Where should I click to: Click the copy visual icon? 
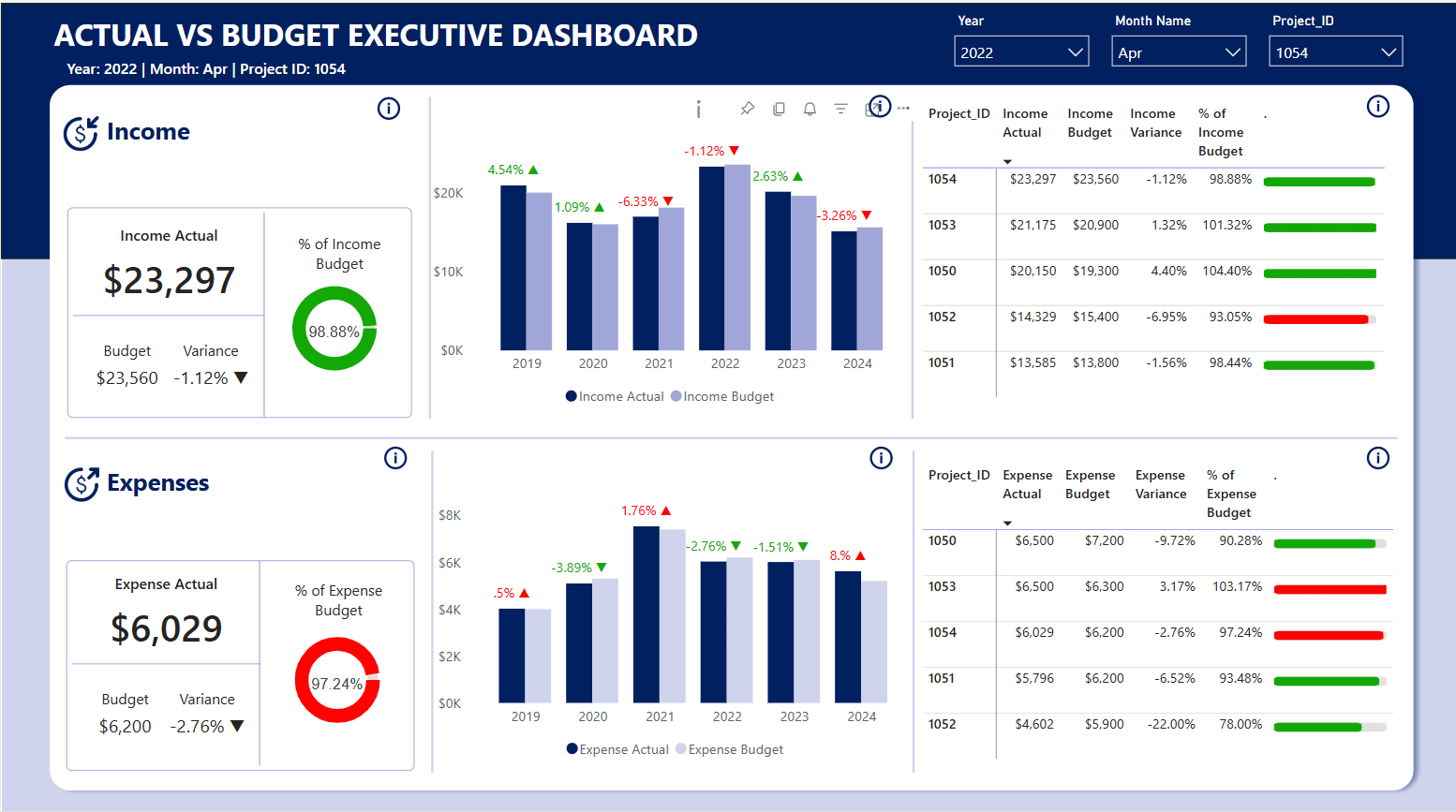coord(779,109)
